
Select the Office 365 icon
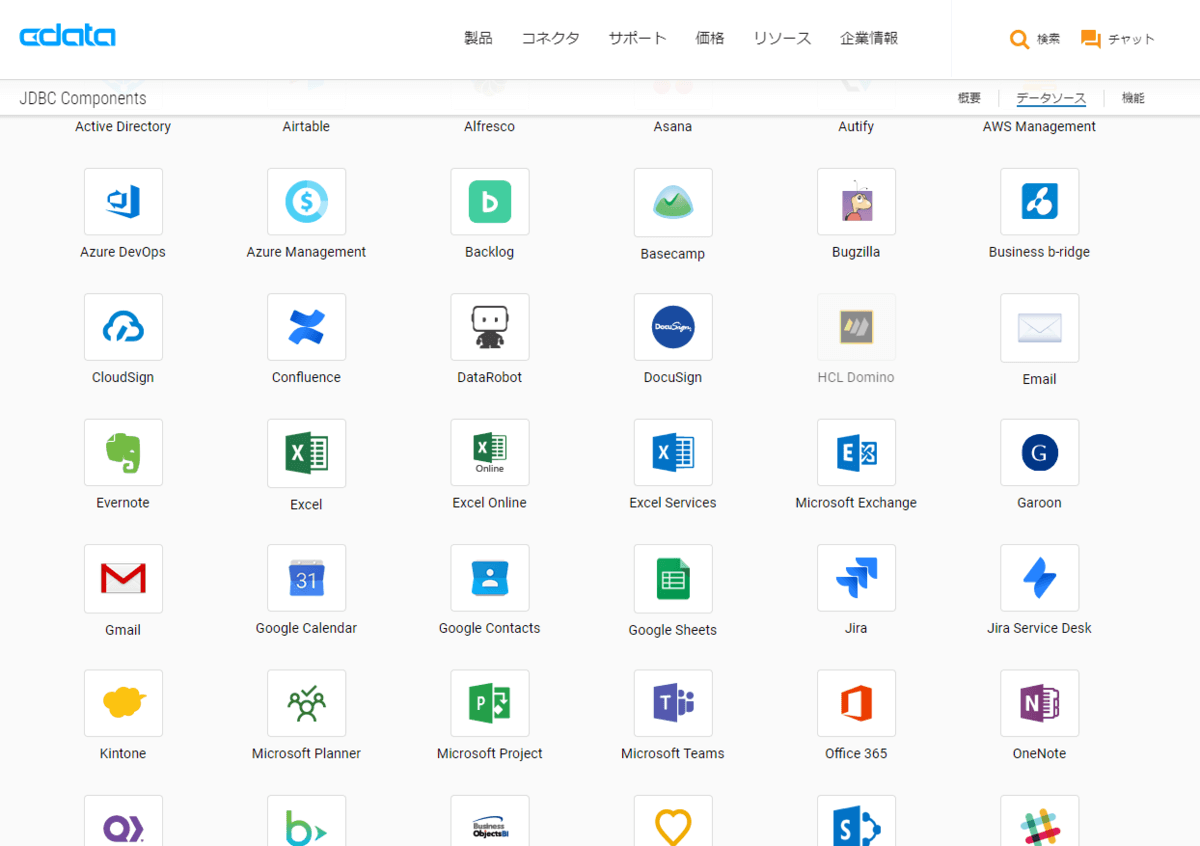856,703
